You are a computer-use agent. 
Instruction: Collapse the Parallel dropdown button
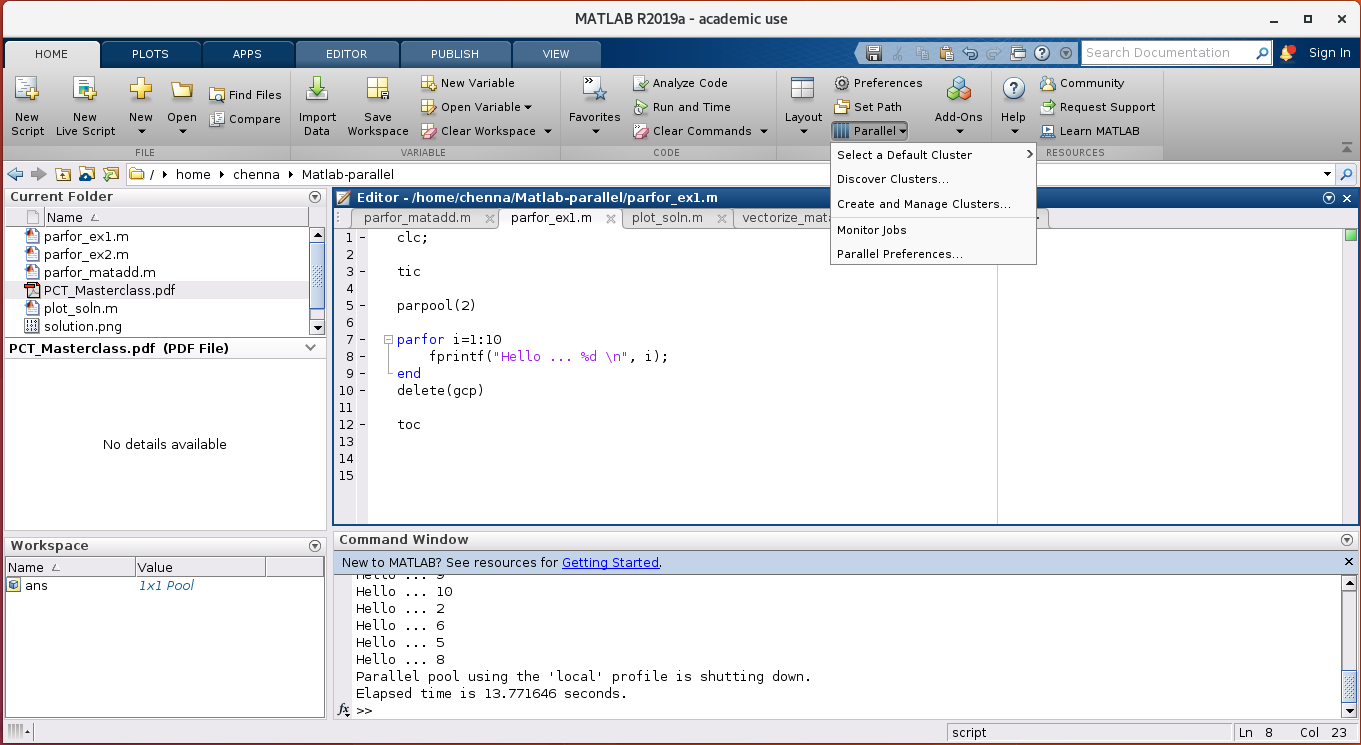pyautogui.click(x=869, y=131)
